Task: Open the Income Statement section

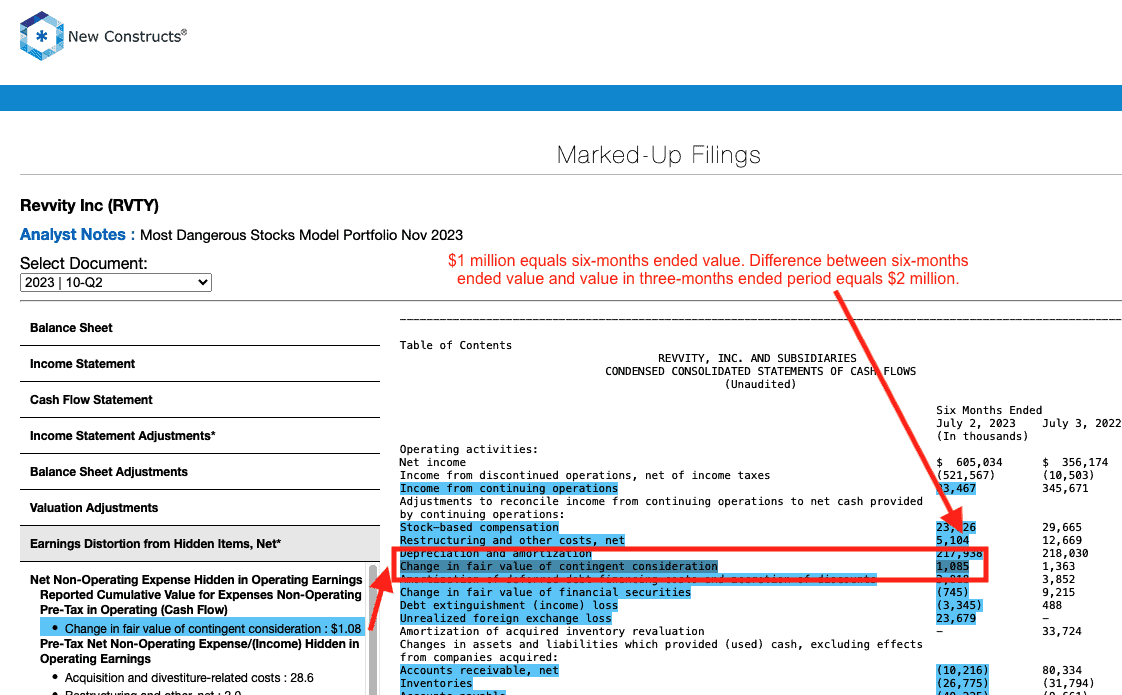Action: pos(200,364)
